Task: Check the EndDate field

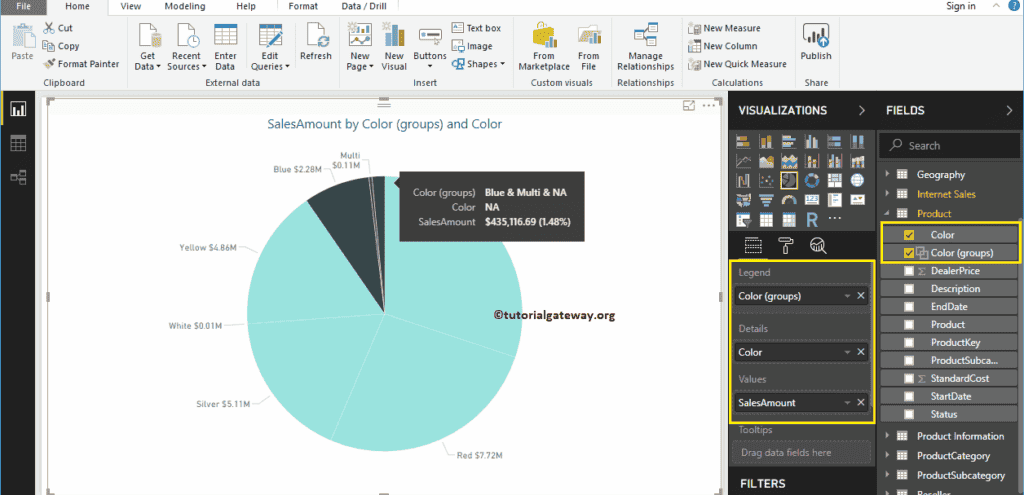Action: [x=908, y=307]
